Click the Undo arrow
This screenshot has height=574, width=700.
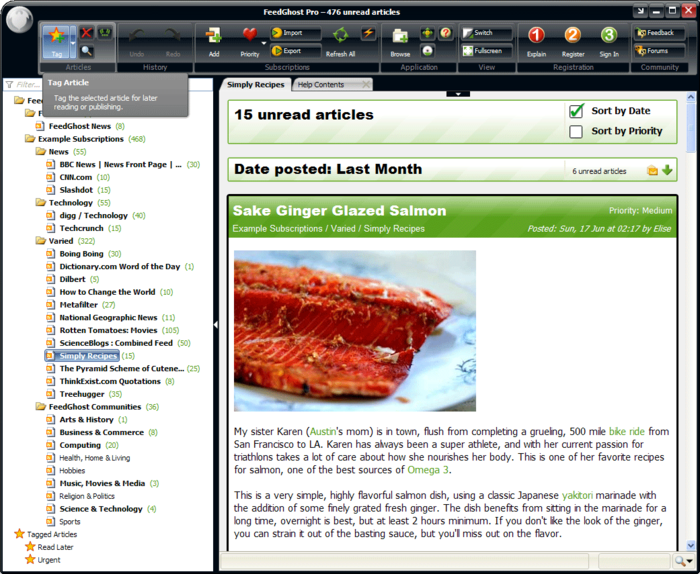point(137,41)
